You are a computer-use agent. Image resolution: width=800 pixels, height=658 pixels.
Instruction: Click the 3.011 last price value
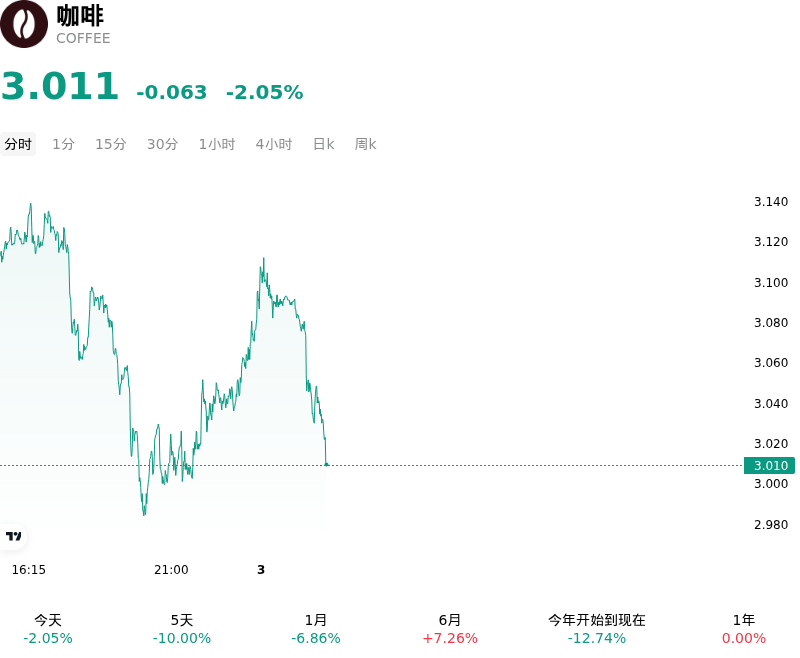[x=60, y=86]
